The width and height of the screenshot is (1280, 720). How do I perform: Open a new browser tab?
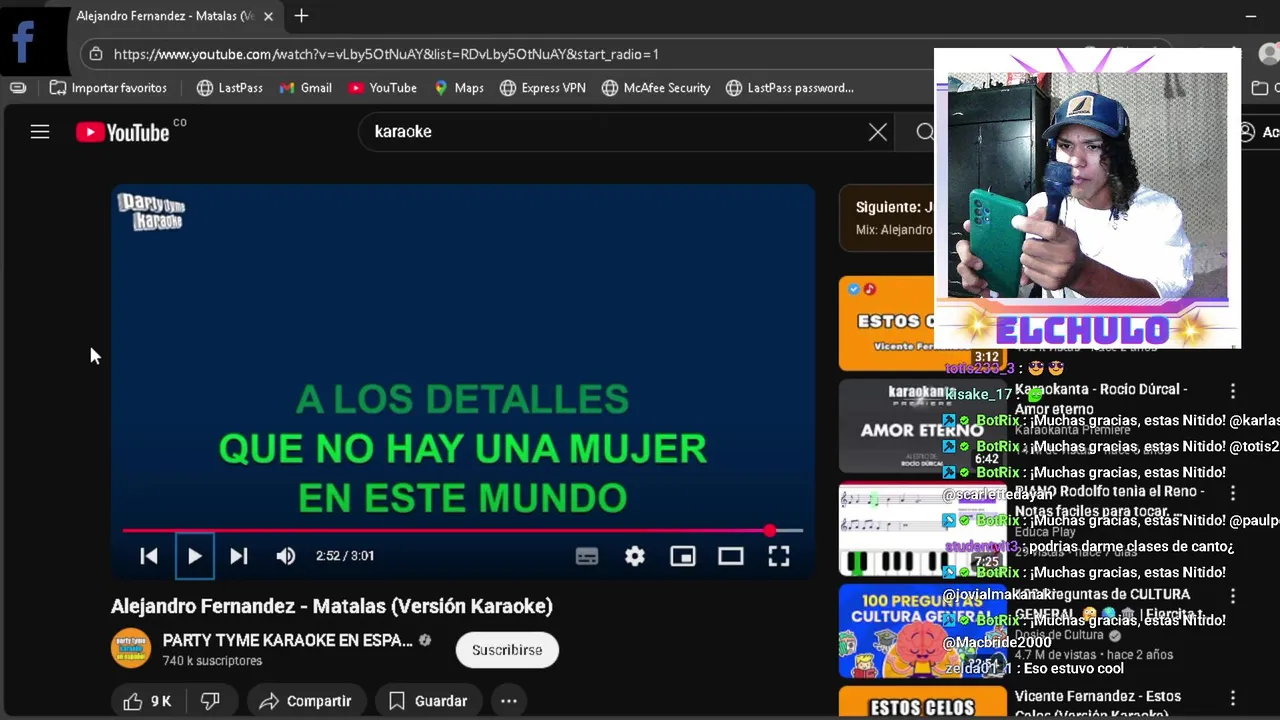click(301, 16)
